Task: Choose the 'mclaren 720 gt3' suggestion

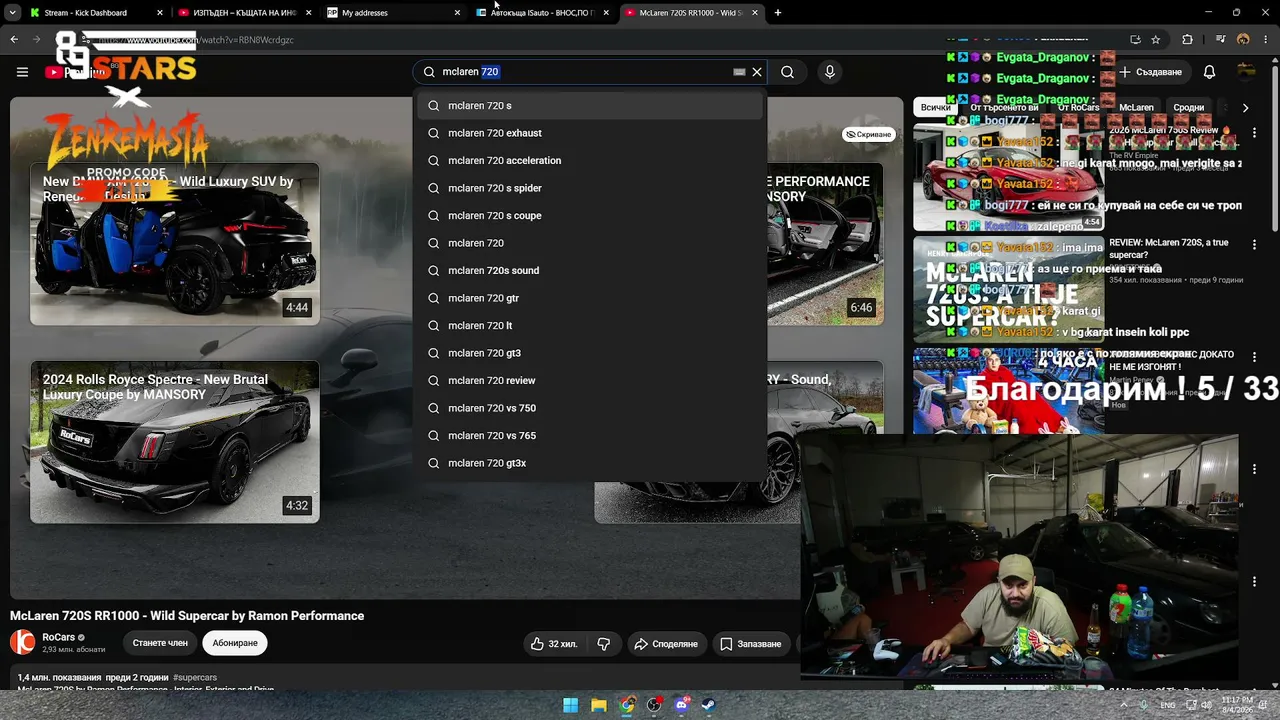Action: pyautogui.click(x=591, y=353)
